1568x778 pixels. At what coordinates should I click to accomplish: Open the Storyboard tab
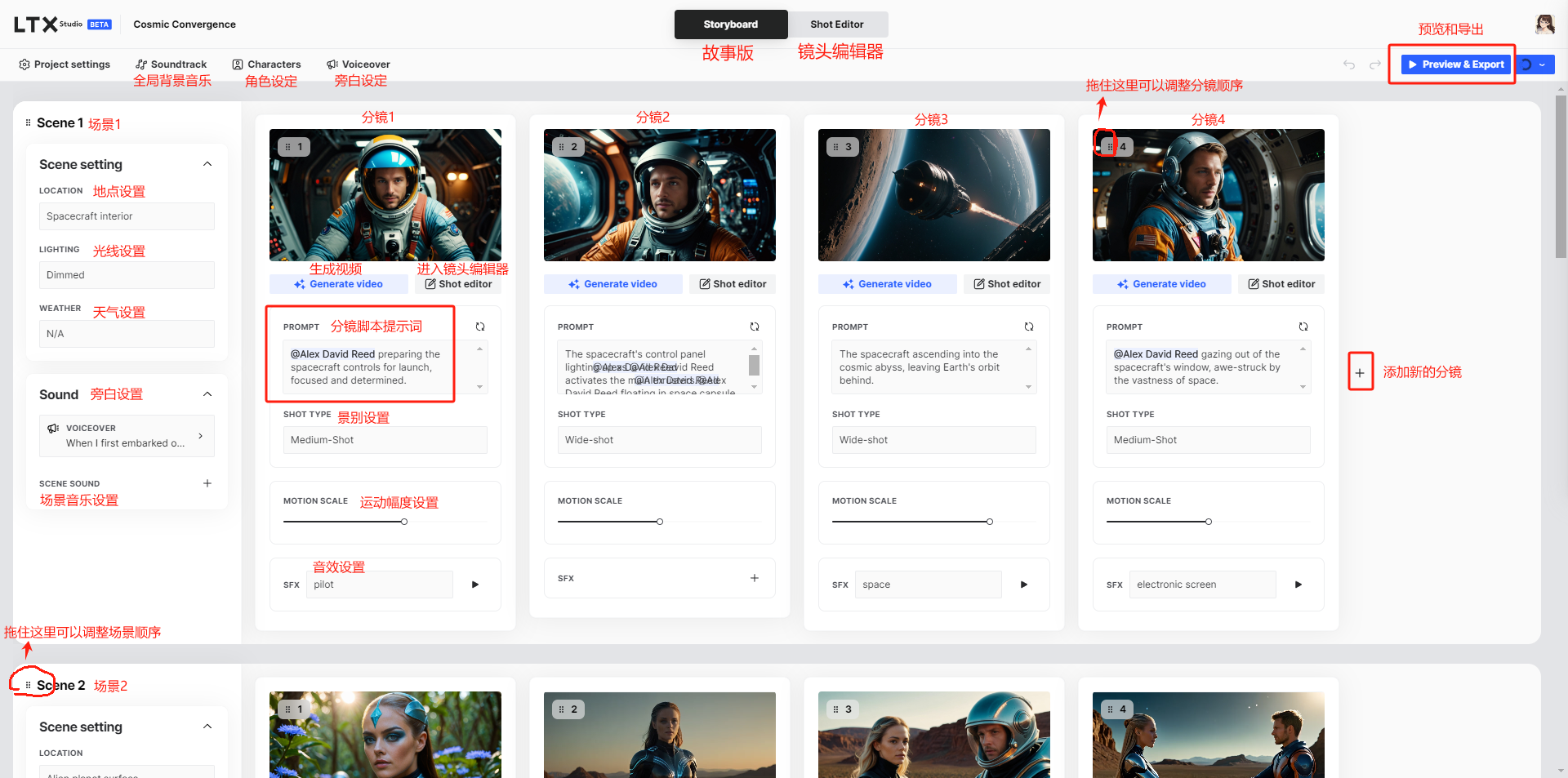[731, 24]
